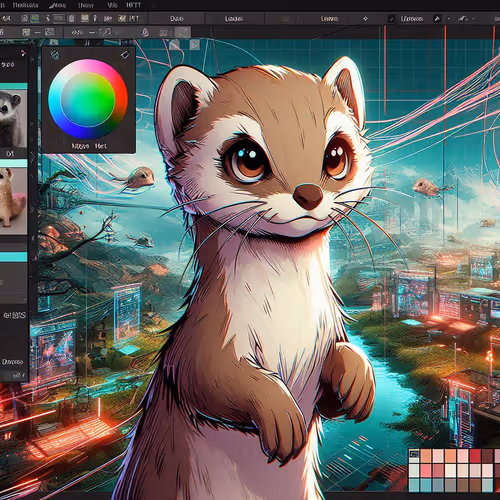
Task: Toggle the cyan bar above the ferret thumbnail
Action: 13,163
